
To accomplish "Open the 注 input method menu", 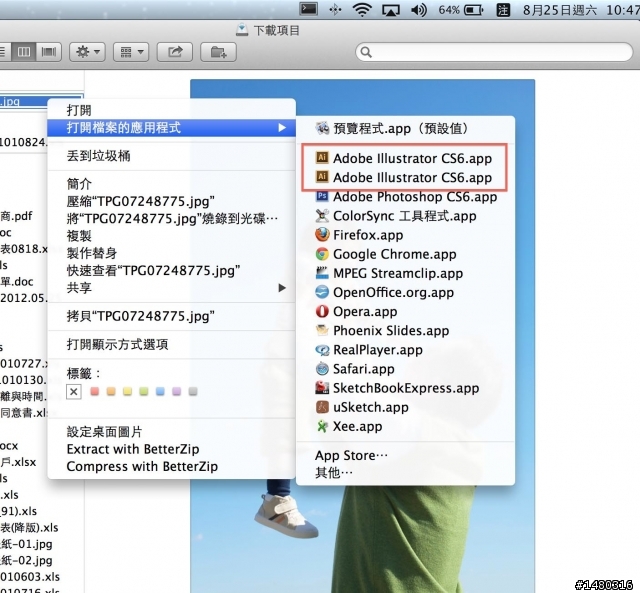I will coord(503,9).
